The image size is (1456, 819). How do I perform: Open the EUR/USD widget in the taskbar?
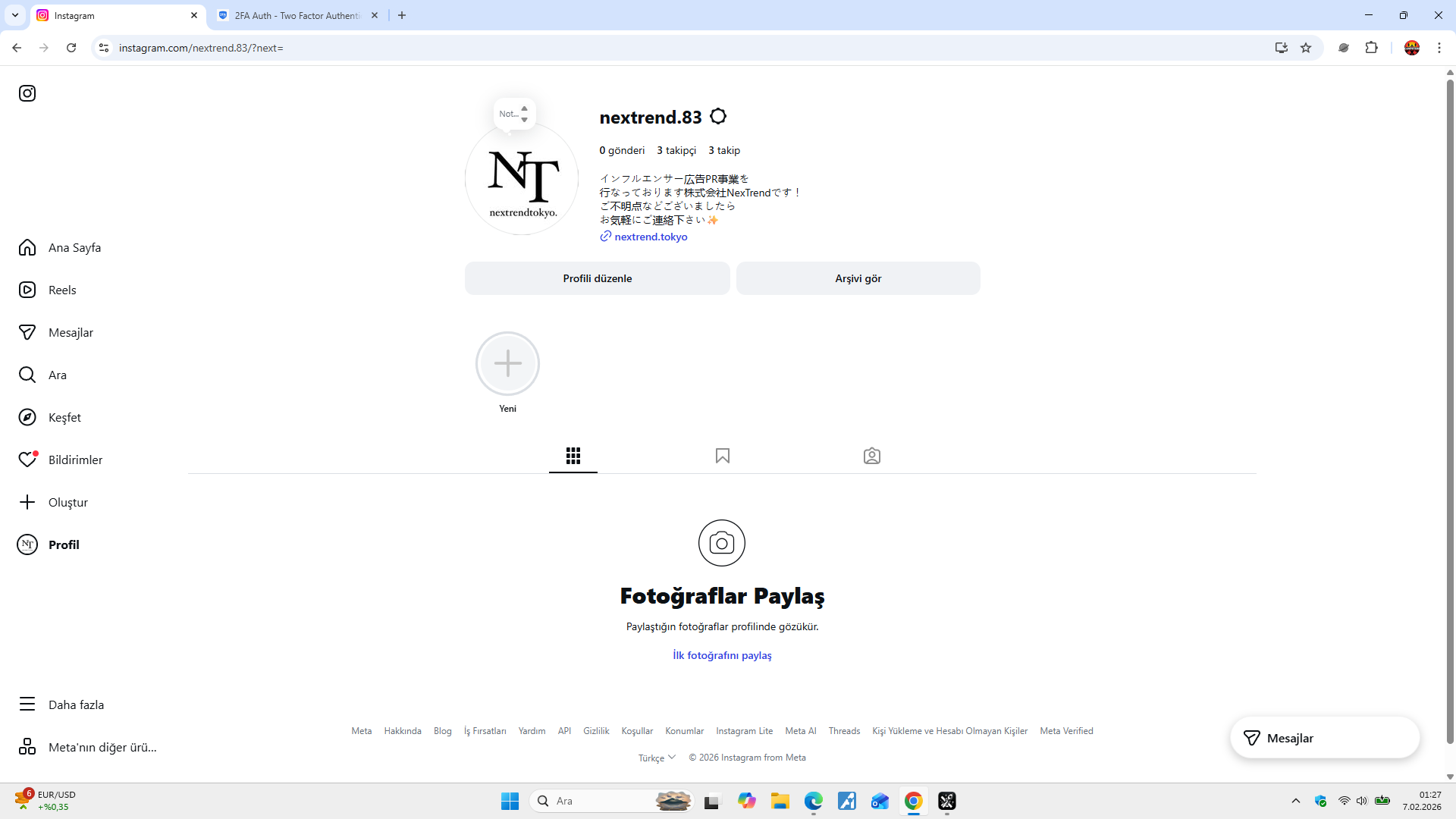pyautogui.click(x=45, y=801)
